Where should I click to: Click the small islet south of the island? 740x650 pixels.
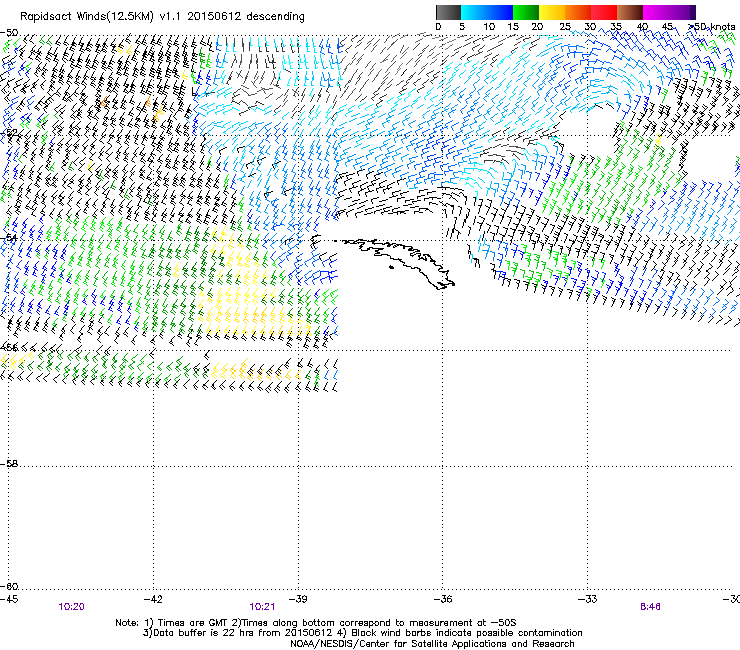(x=391, y=268)
